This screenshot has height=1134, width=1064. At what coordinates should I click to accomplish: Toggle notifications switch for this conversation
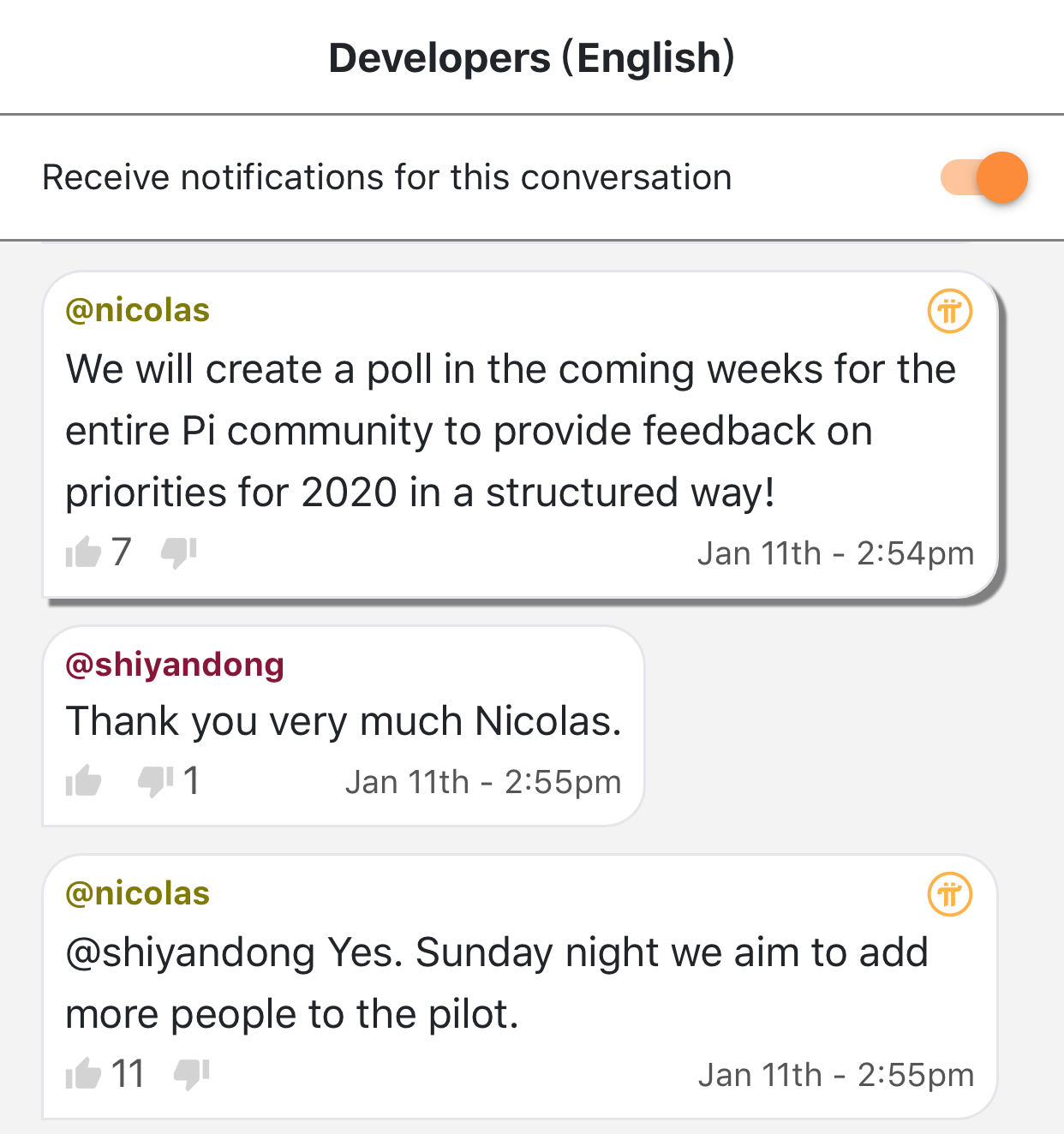(983, 177)
